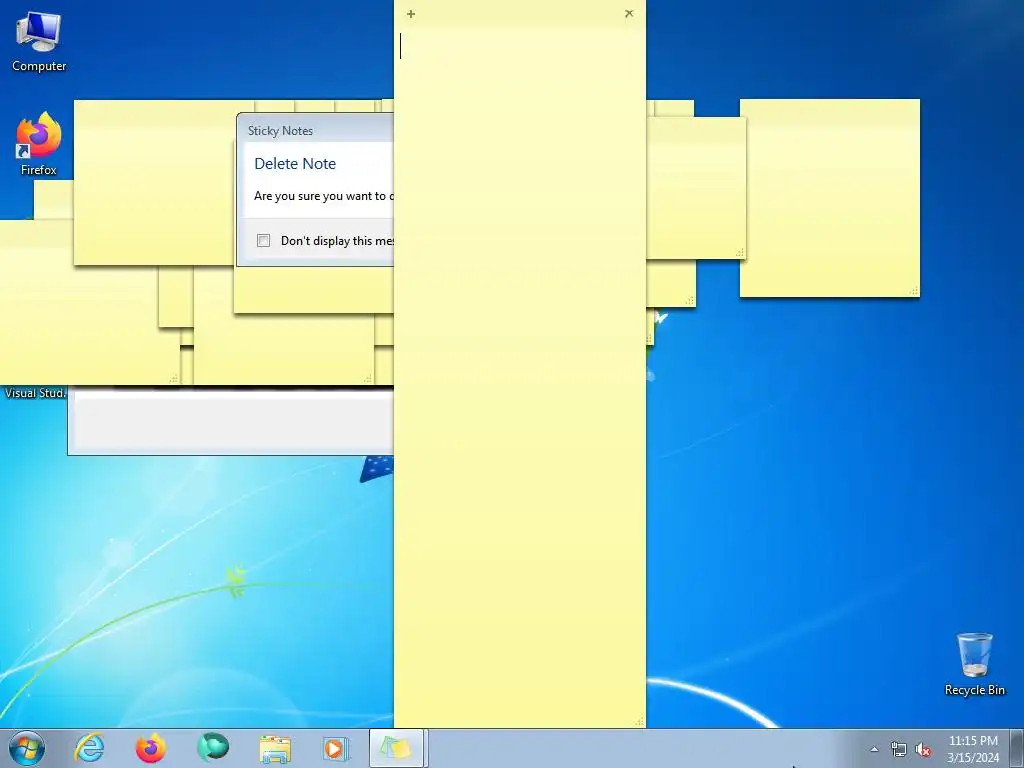Click inside the front sticky note text area
The width and height of the screenshot is (1024, 768).
520,376
